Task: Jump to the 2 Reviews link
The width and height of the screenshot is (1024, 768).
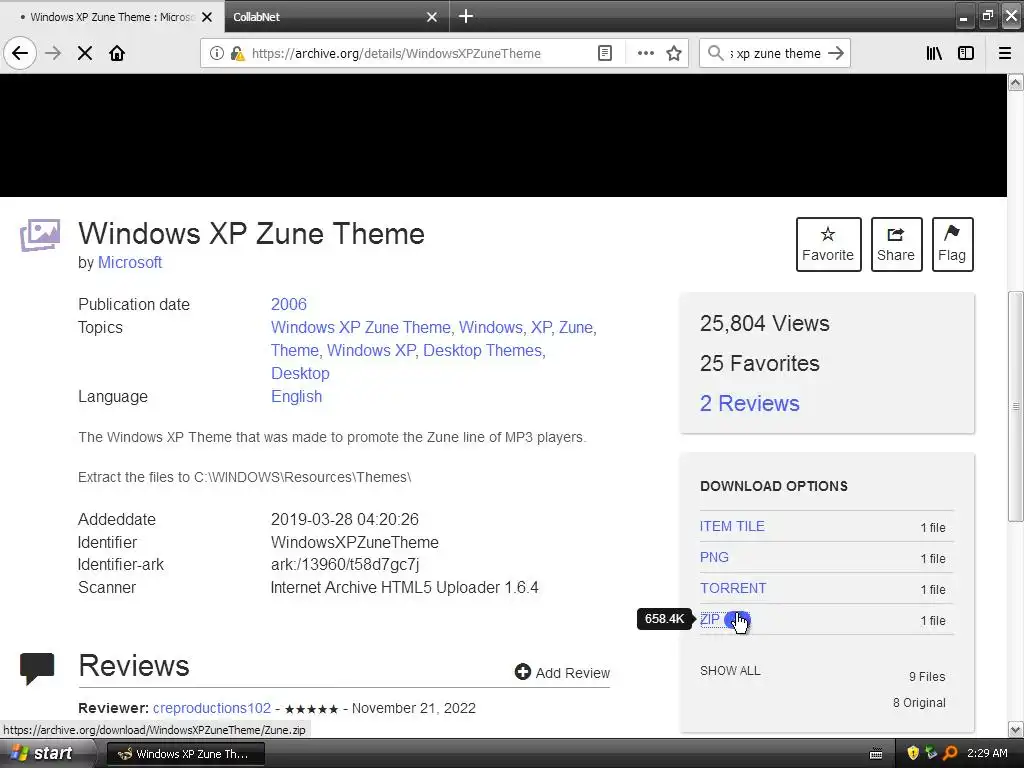Action: pyautogui.click(x=750, y=403)
